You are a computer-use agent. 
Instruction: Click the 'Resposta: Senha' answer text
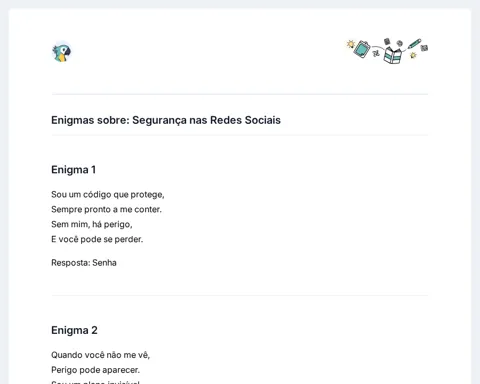84,263
